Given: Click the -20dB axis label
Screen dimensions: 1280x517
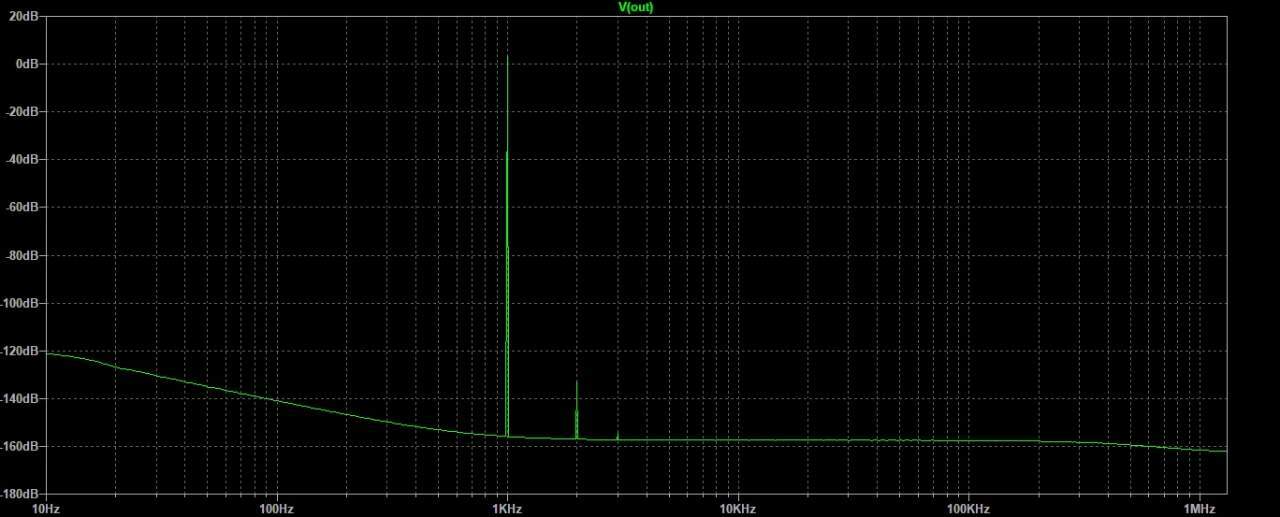Looking at the screenshot, I should pos(23,112).
